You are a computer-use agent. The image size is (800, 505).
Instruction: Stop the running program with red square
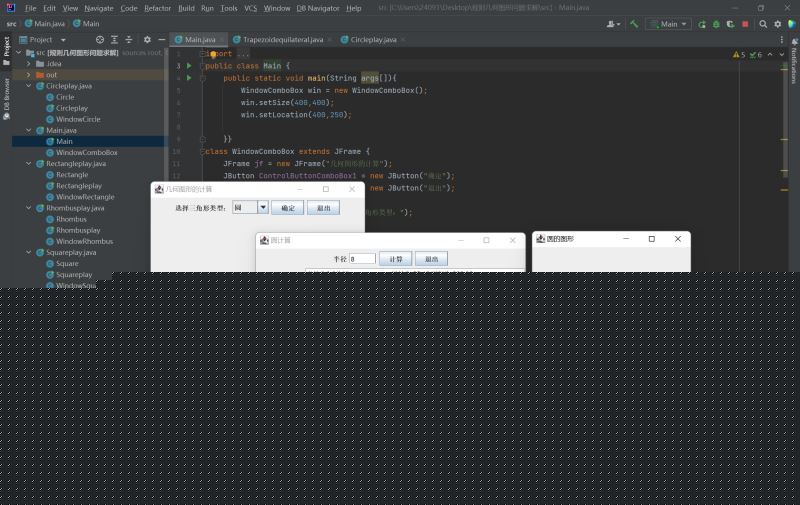(x=745, y=23)
